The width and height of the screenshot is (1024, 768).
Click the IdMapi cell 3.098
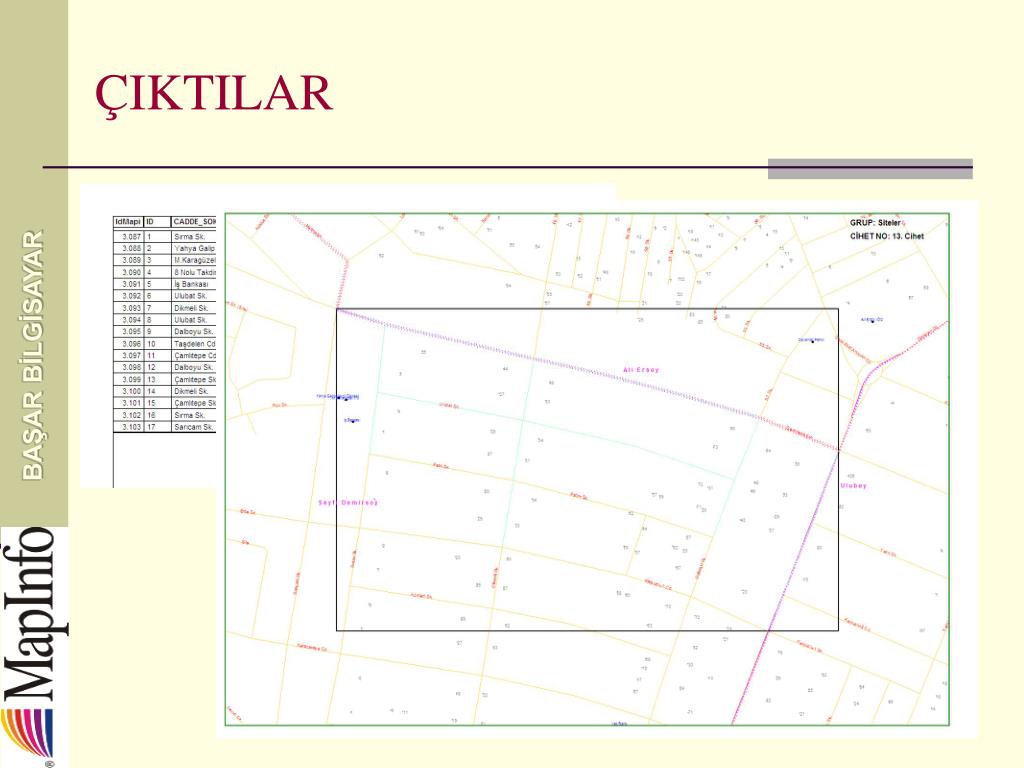pos(128,367)
